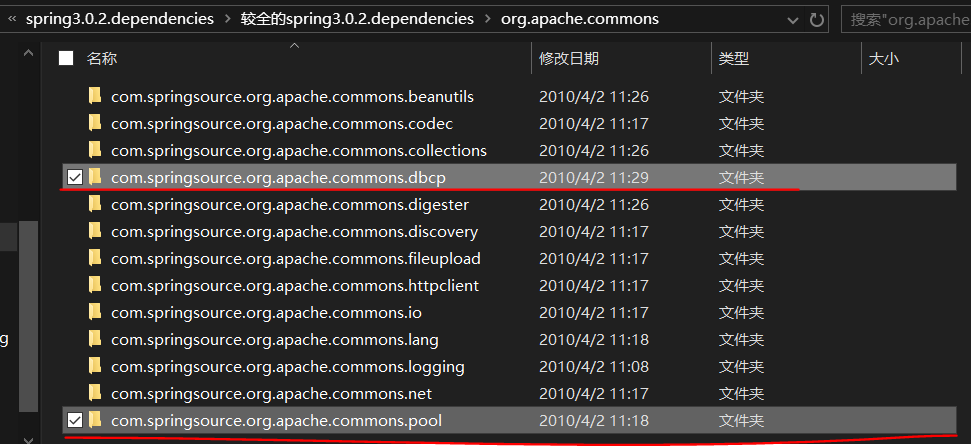Click the folder icon of the commons.pool row
971x446 pixels.
tap(95, 421)
